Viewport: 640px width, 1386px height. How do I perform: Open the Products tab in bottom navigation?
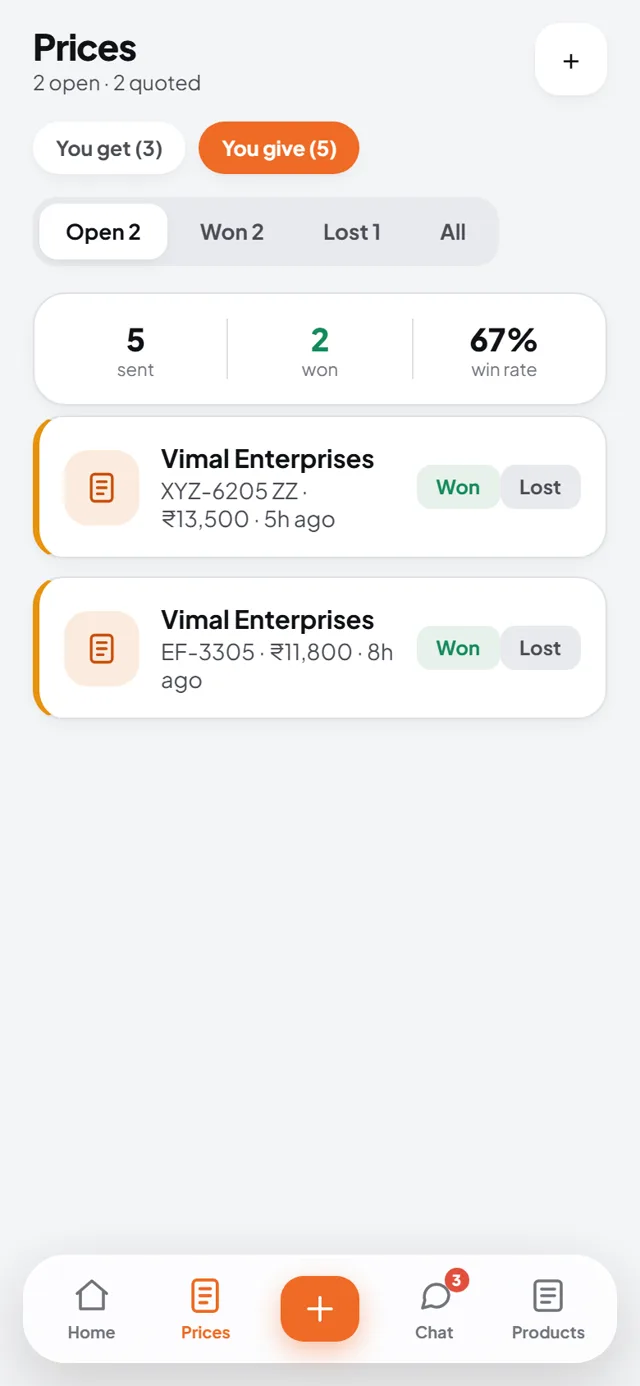coord(548,1309)
